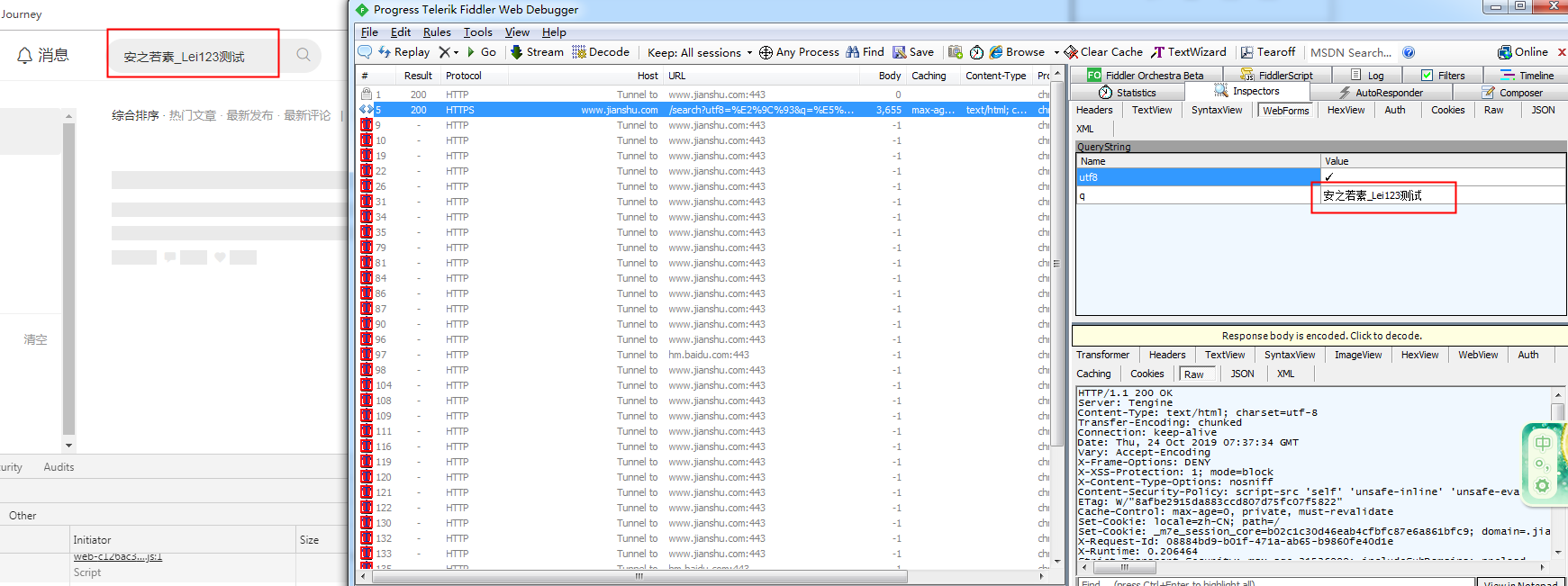Viewport: 1568px width, 586px height.
Task: Open the ImageView response tab
Action: pos(1358,355)
